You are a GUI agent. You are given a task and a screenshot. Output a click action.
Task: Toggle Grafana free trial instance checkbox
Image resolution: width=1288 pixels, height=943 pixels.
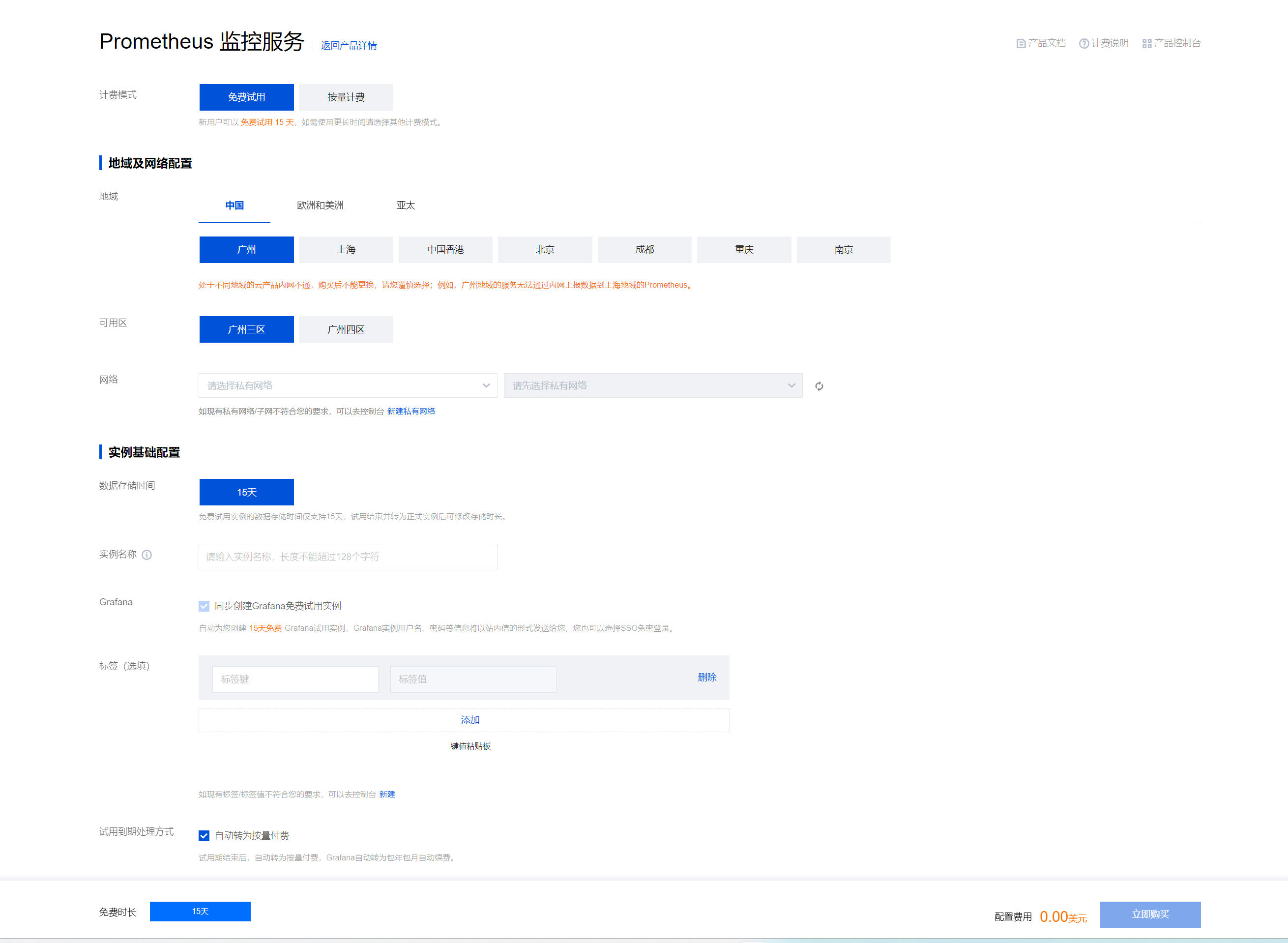(x=204, y=606)
